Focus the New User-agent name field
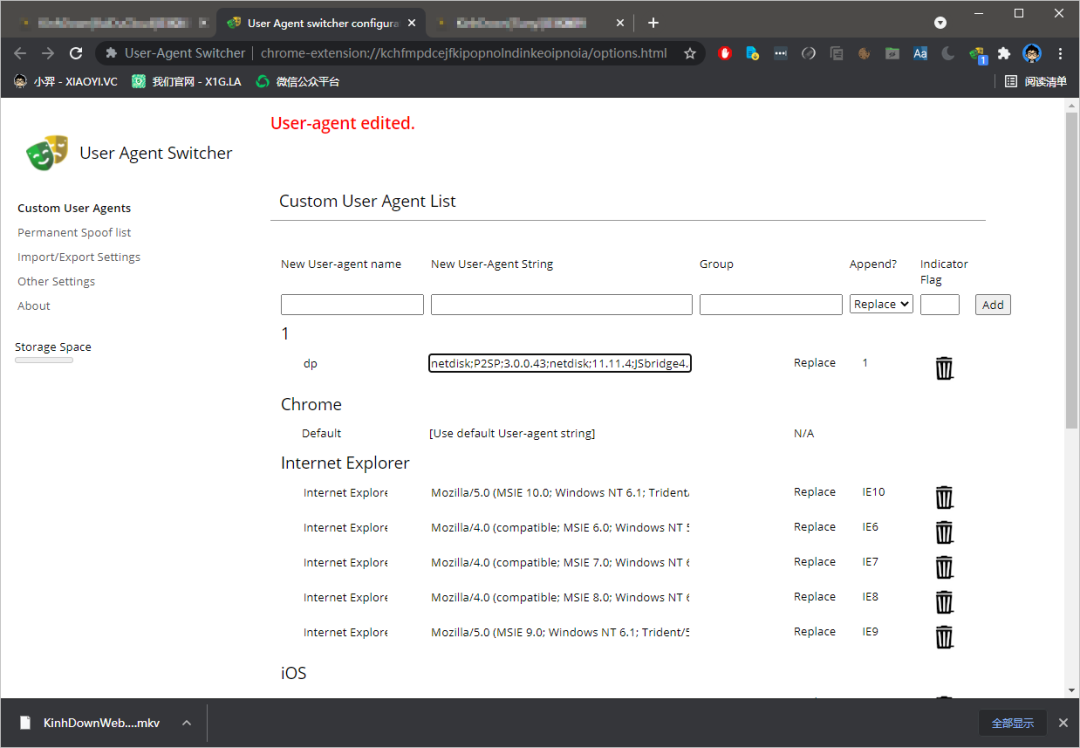Viewport: 1080px width, 748px height. coord(352,304)
